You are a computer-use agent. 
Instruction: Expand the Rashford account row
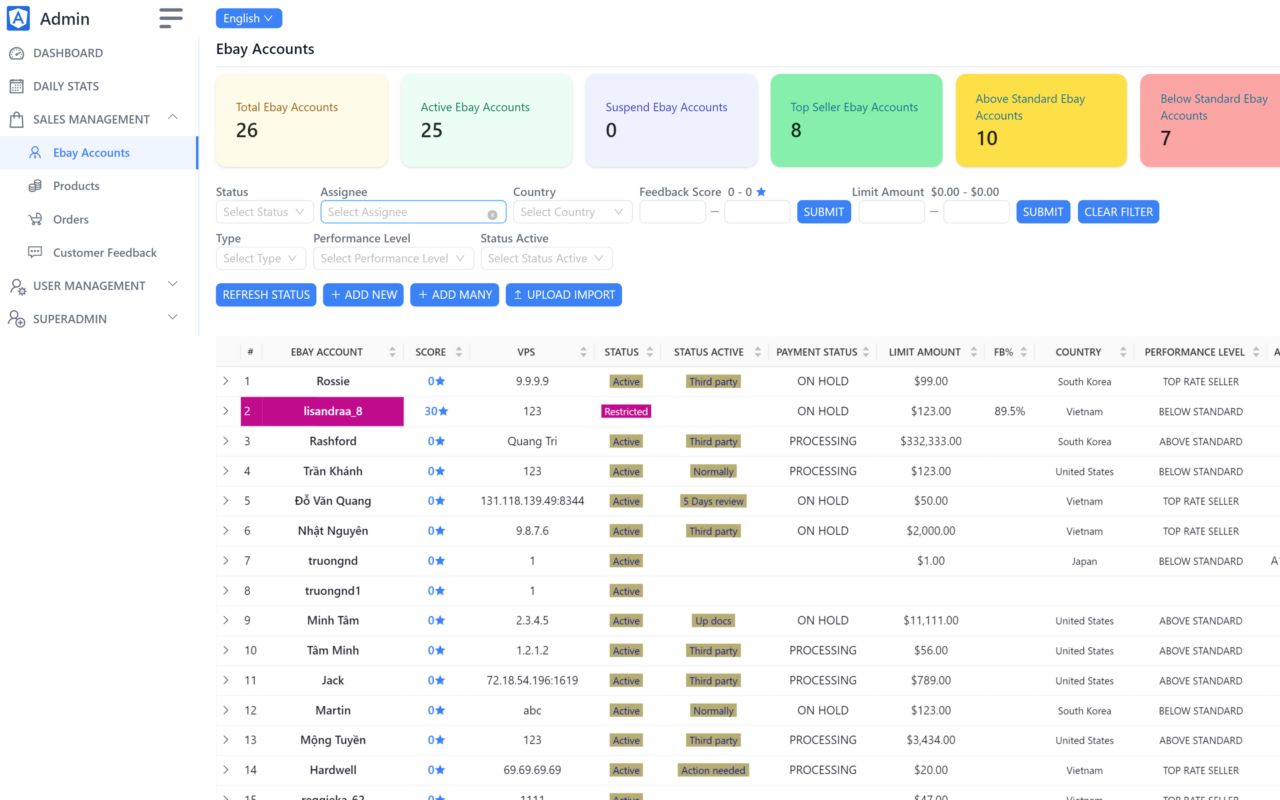(226, 441)
